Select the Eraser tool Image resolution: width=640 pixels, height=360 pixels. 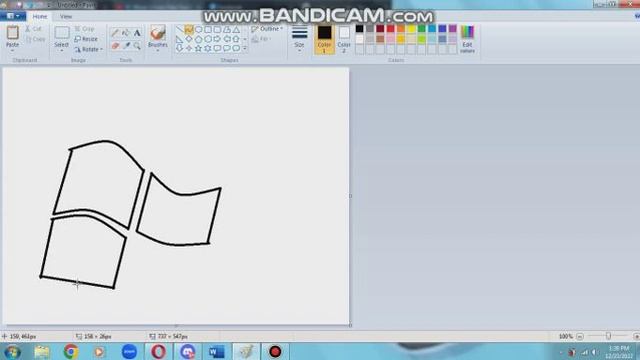tap(116, 46)
